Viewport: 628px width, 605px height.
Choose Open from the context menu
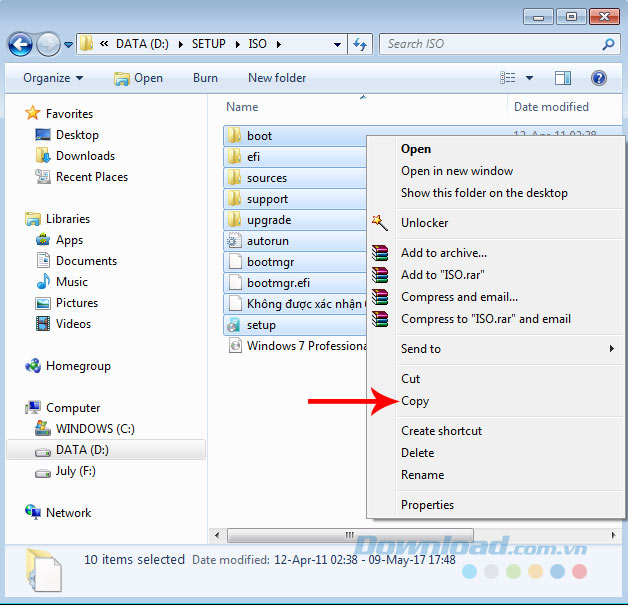(x=416, y=149)
